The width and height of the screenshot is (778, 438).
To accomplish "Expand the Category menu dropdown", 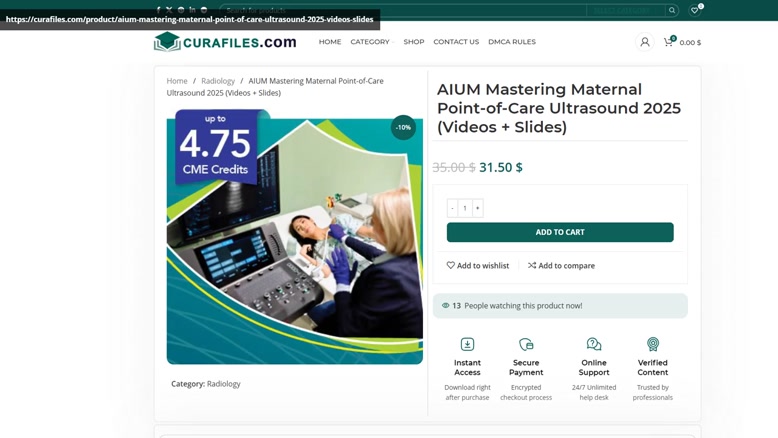I will click(x=372, y=42).
